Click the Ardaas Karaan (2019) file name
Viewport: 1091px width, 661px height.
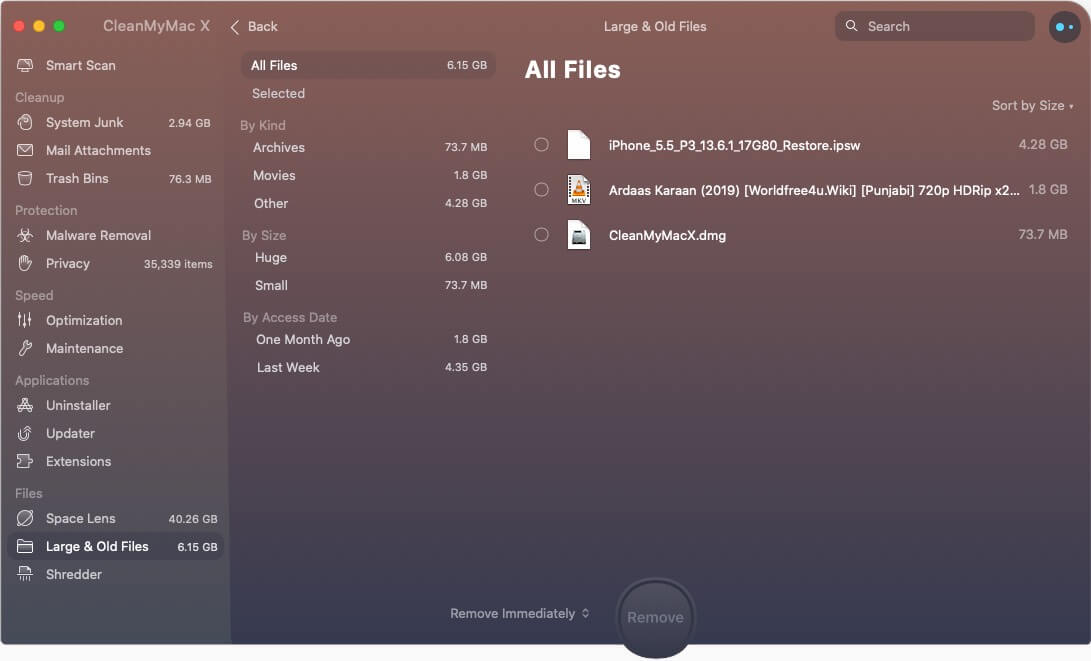814,190
